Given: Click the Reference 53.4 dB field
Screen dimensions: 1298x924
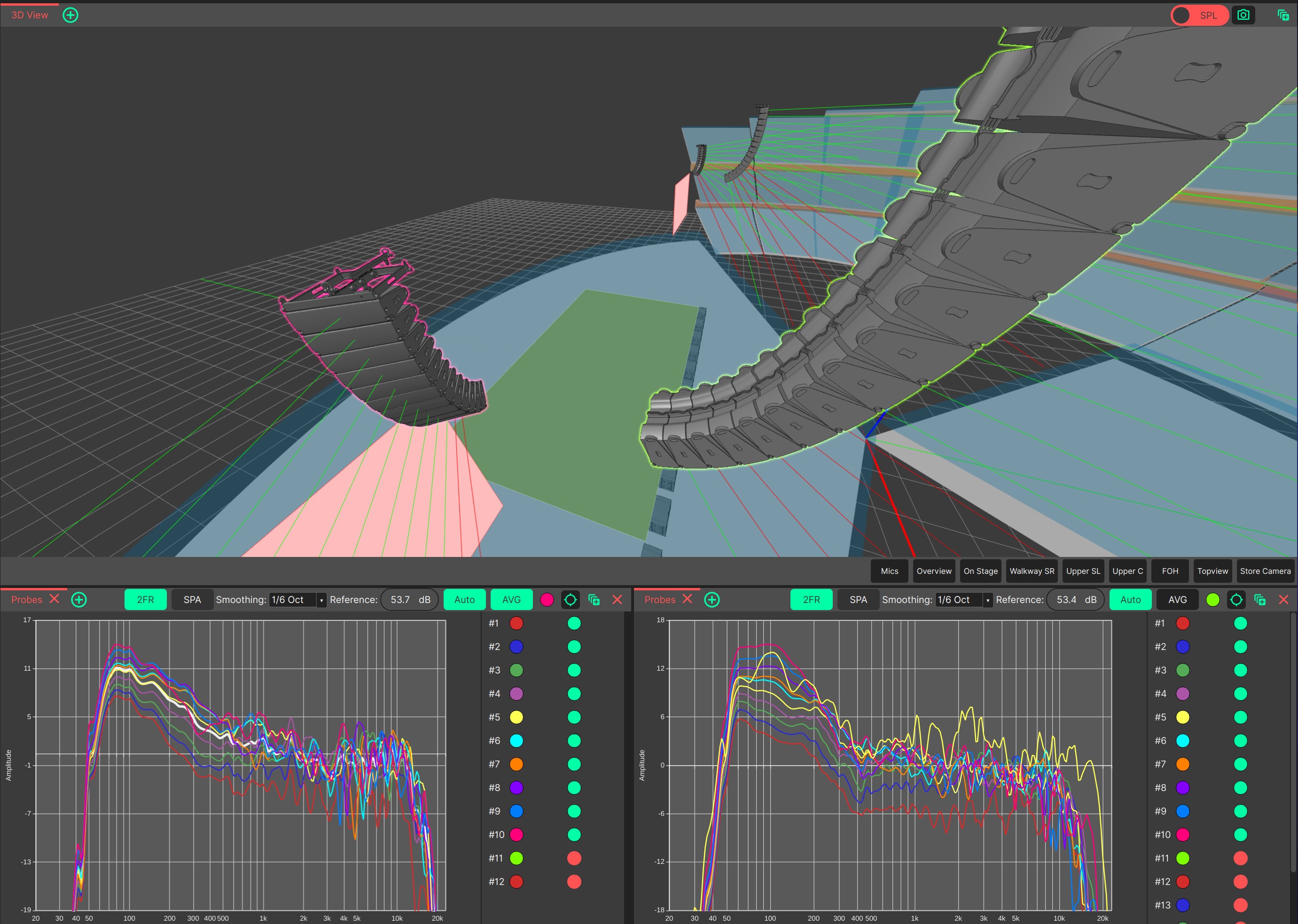Looking at the screenshot, I should [x=1075, y=600].
